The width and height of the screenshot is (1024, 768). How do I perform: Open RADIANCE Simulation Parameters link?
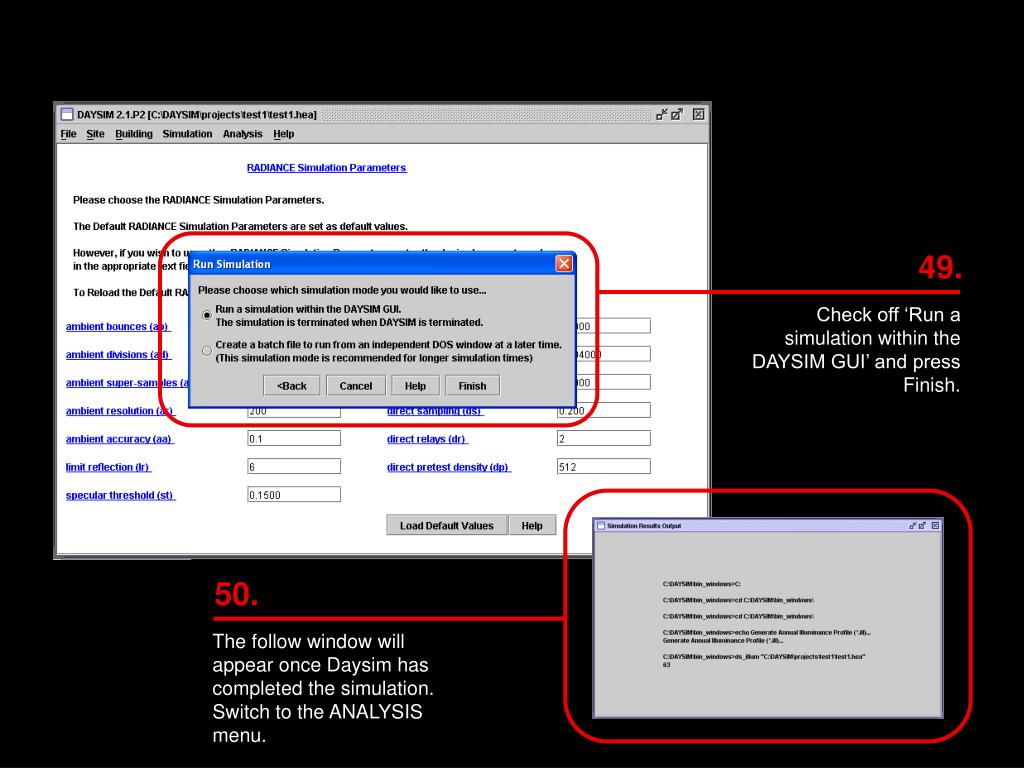coord(327,168)
